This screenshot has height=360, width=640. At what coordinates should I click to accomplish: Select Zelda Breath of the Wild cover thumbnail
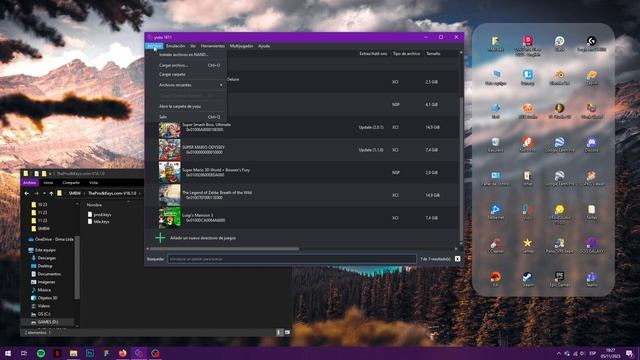pos(169,195)
